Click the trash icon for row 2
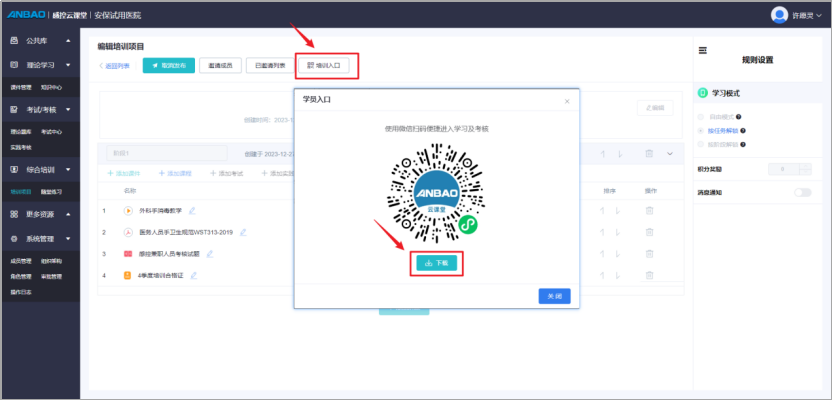832x400 pixels. coord(649,232)
